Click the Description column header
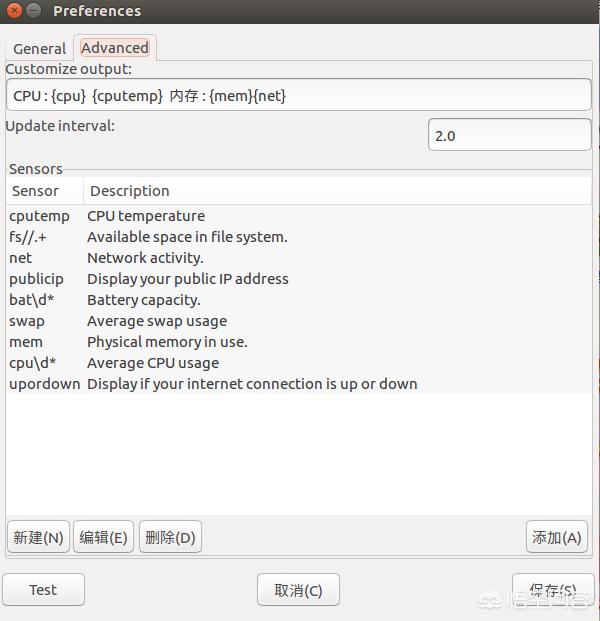The width and height of the screenshot is (600, 621). tap(130, 191)
